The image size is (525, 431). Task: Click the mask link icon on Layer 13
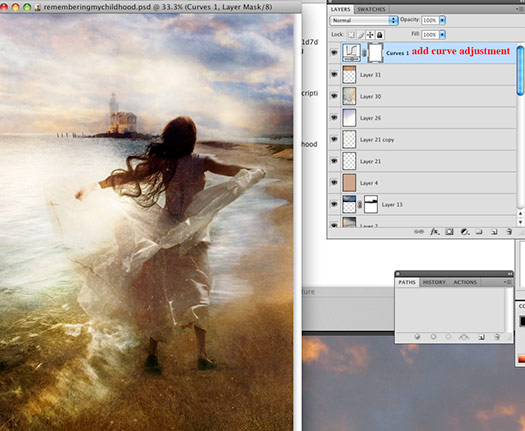pyautogui.click(x=360, y=204)
